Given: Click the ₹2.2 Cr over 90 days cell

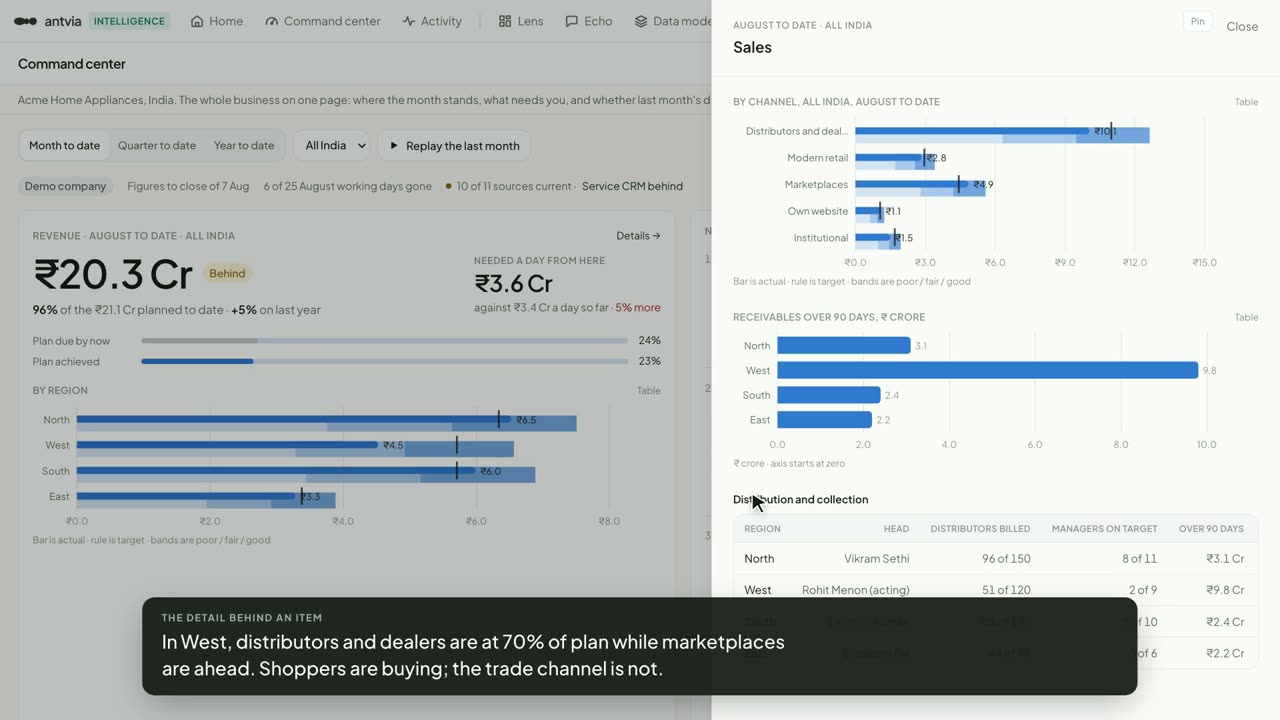Looking at the screenshot, I should pyautogui.click(x=1224, y=653).
